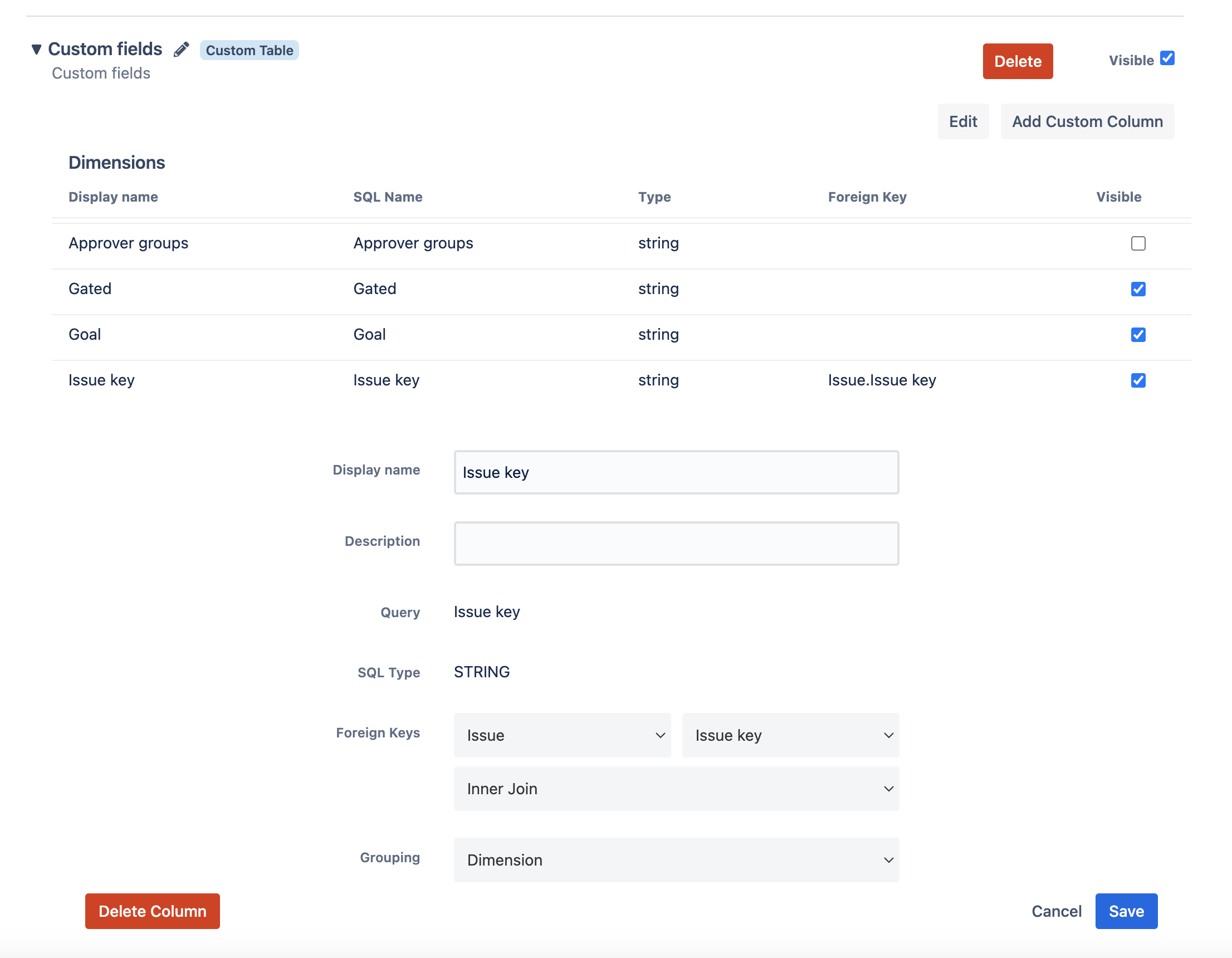This screenshot has width=1232, height=958.
Task: Click the Edit button
Action: [x=962, y=121]
